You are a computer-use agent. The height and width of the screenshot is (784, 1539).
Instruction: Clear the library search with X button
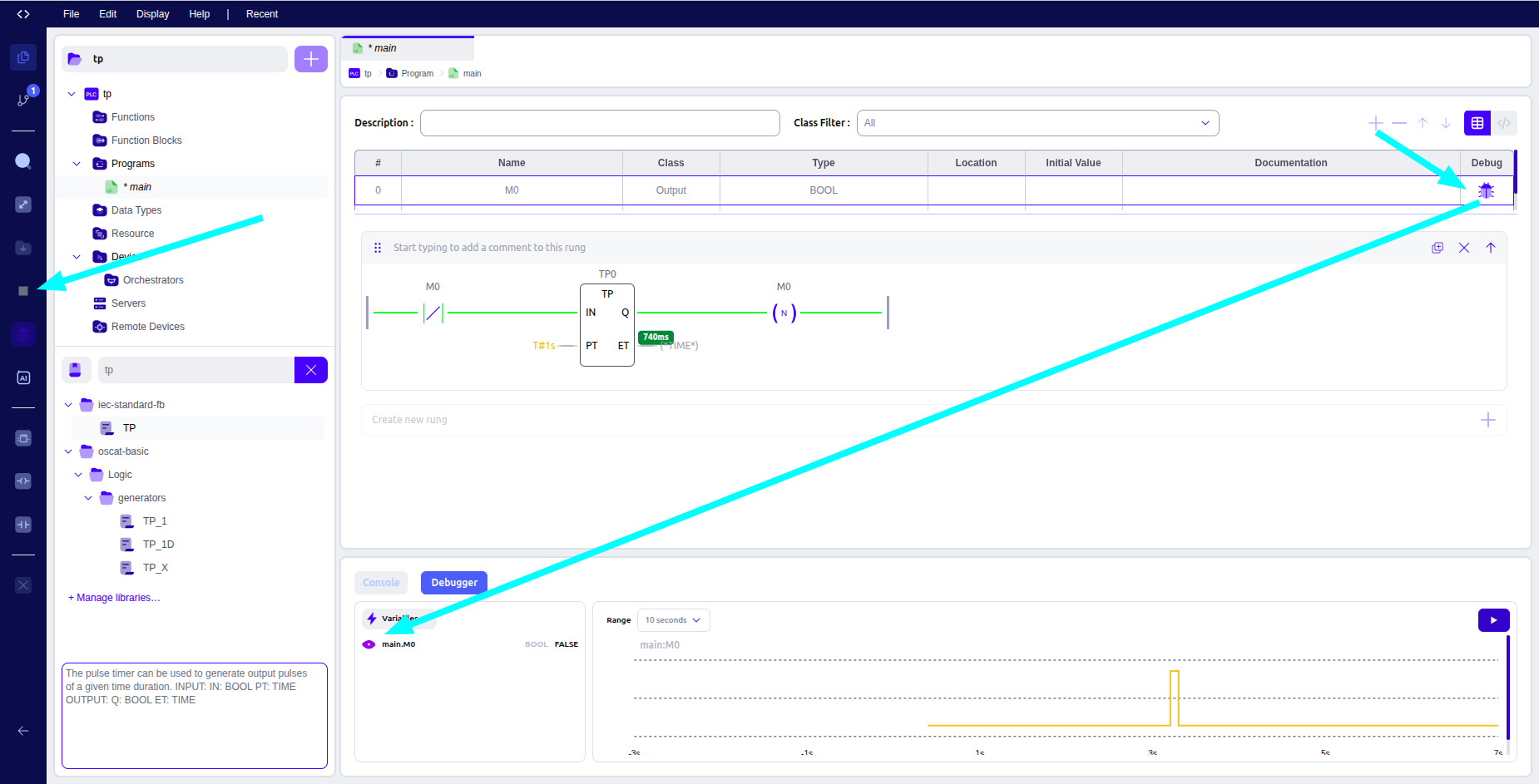click(311, 370)
